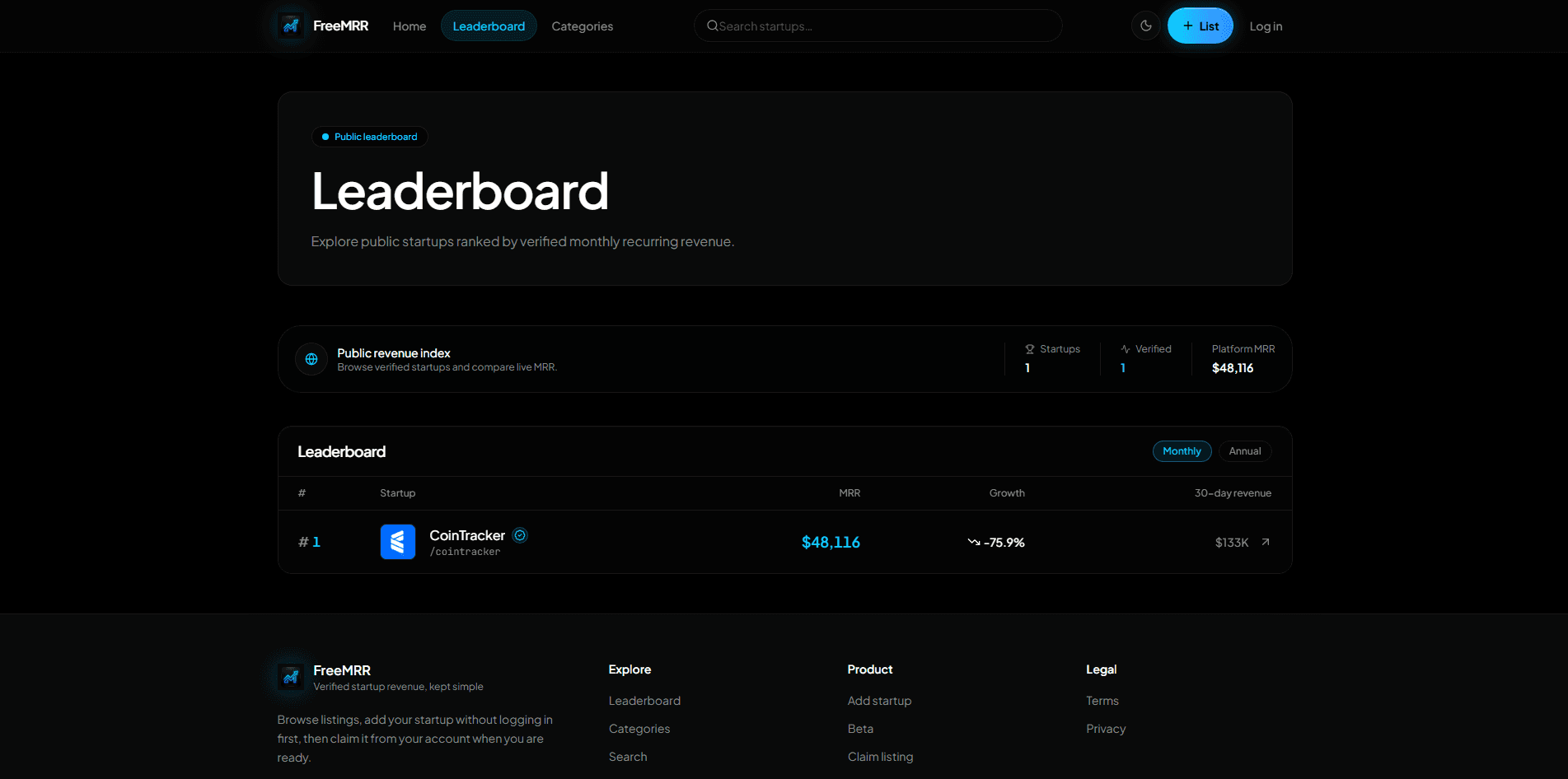The width and height of the screenshot is (1568, 779).
Task: Click the FreeMRR footer logo icon
Action: (290, 677)
